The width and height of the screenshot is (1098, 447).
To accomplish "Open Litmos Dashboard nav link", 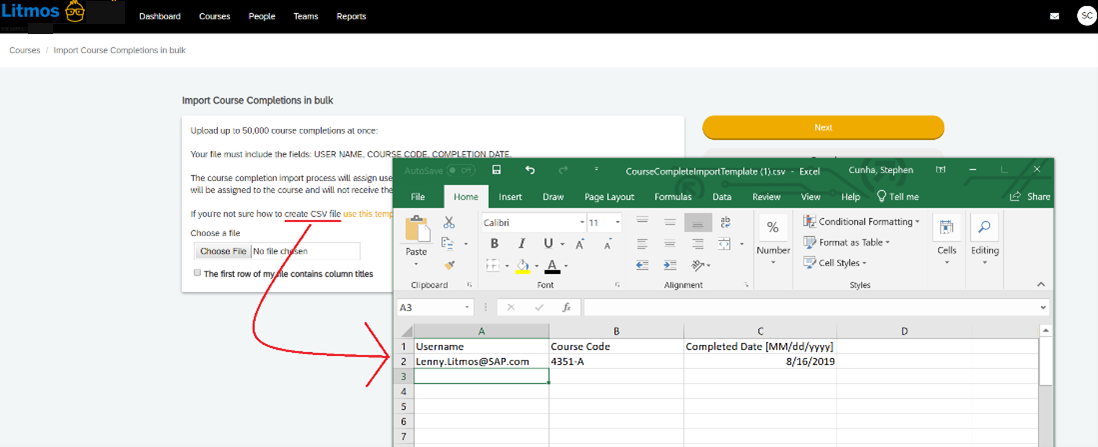I will pyautogui.click(x=160, y=16).
